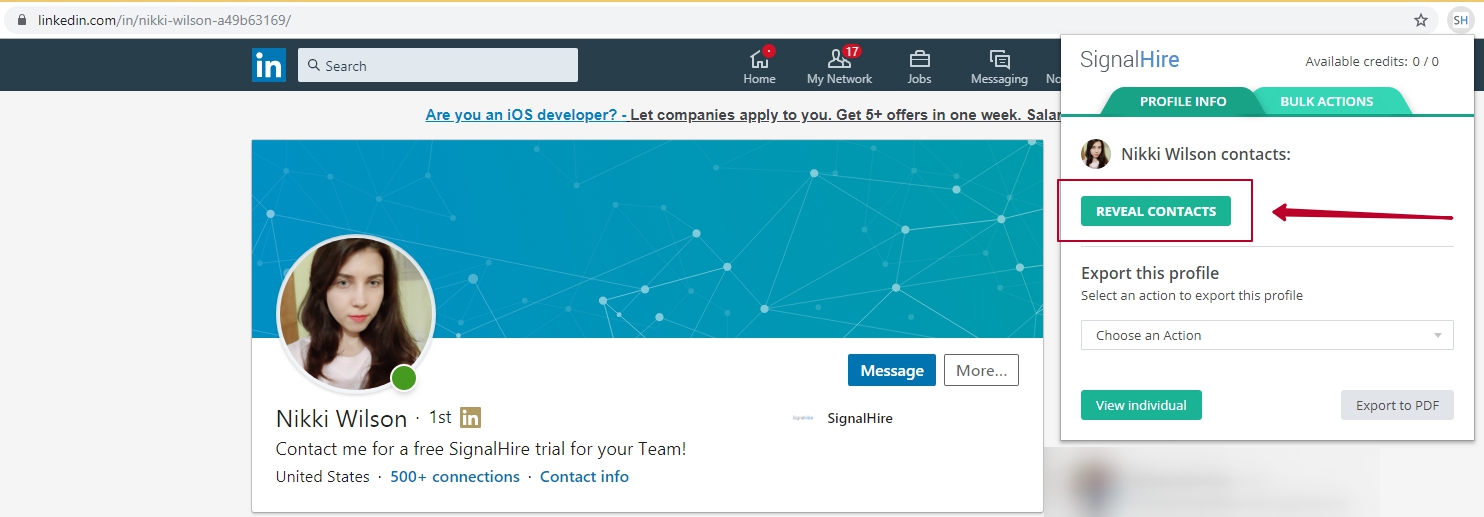This screenshot has height=517, width=1484.
Task: Click the Message button on profile
Action: [892, 370]
